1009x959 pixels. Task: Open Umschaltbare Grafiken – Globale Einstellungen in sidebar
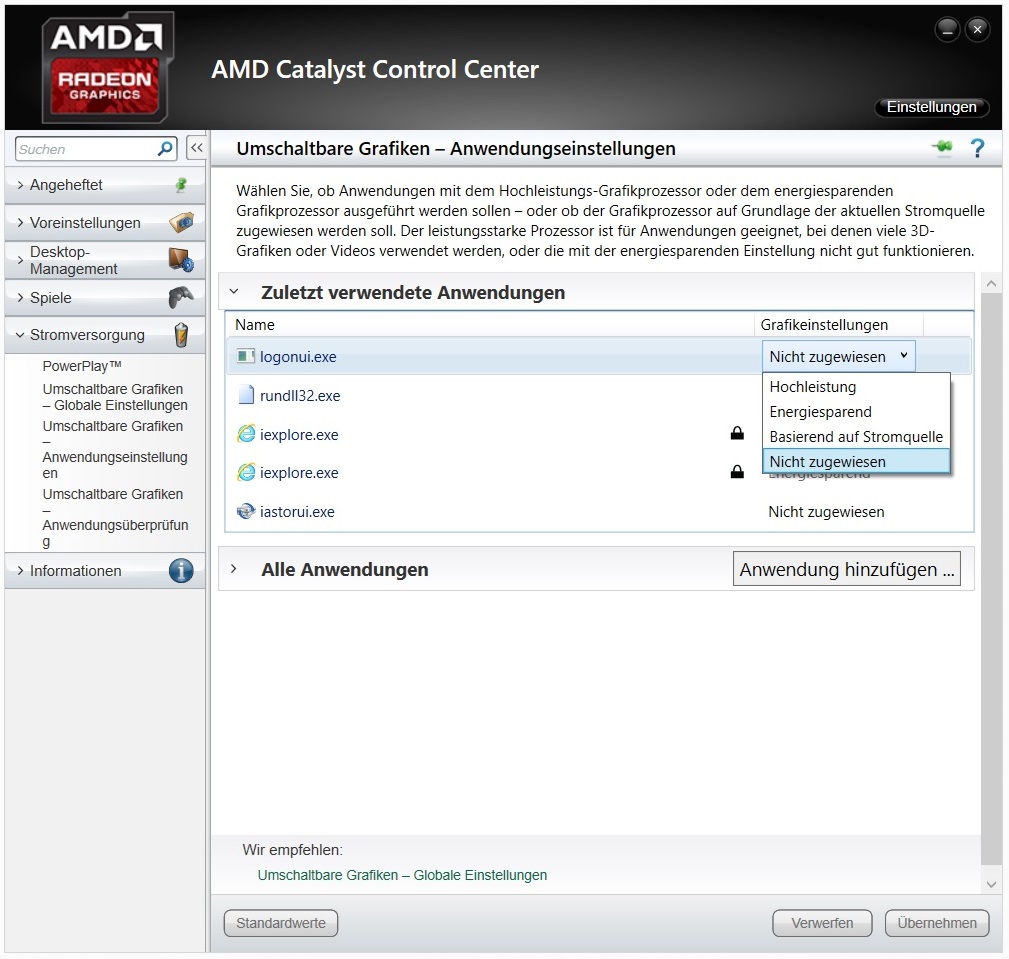115,397
